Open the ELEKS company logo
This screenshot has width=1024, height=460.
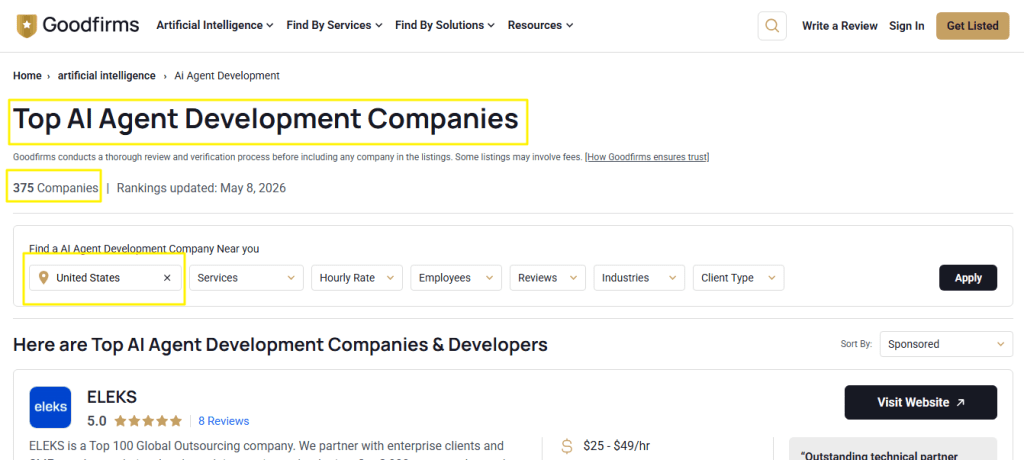(x=50, y=407)
